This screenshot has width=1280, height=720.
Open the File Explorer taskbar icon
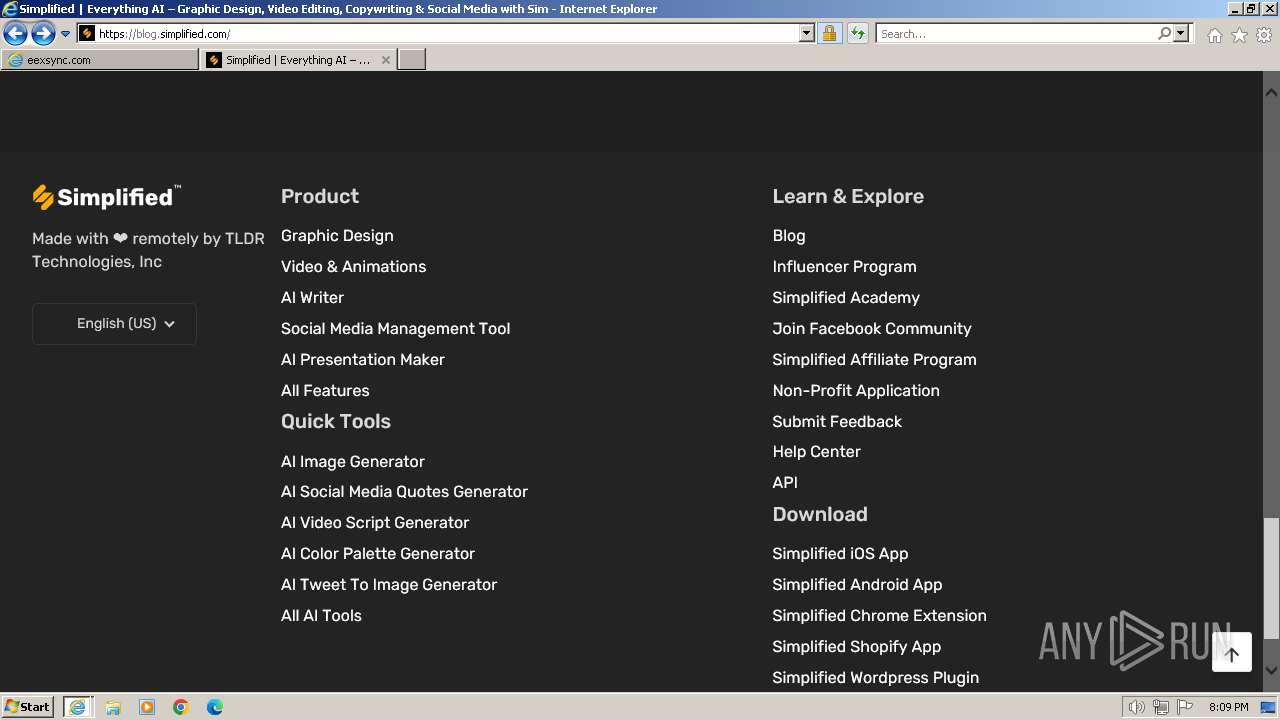point(113,707)
